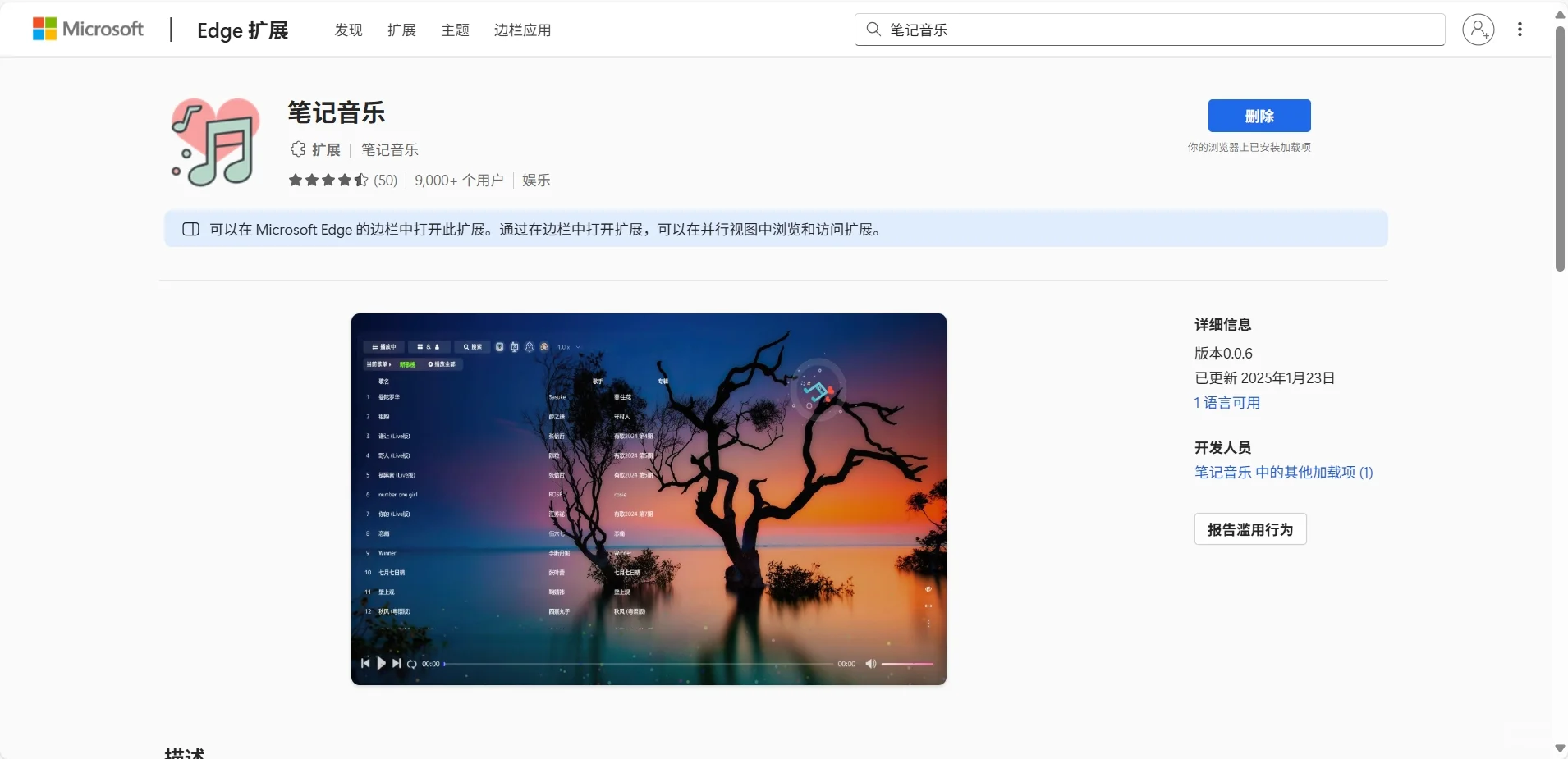Click the half-filled fifth rating star

click(360, 181)
